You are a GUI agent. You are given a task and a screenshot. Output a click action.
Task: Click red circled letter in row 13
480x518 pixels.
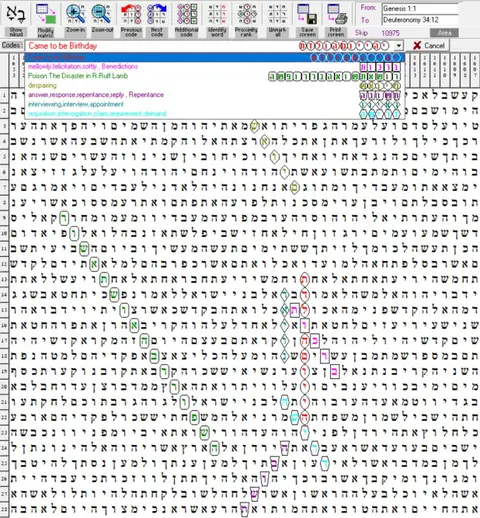coord(305,279)
